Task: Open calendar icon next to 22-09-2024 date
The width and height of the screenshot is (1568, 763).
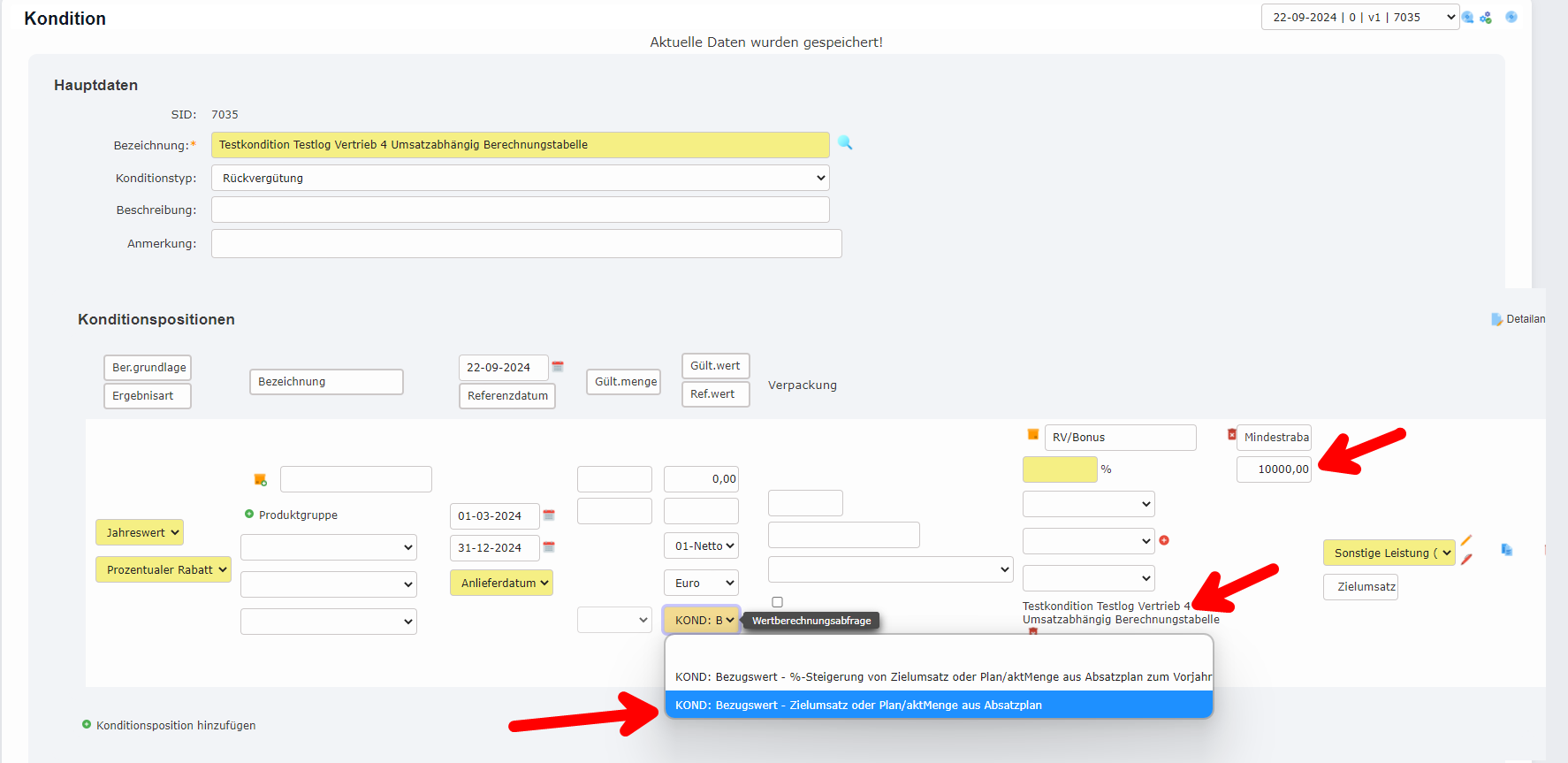Action: pos(558,366)
